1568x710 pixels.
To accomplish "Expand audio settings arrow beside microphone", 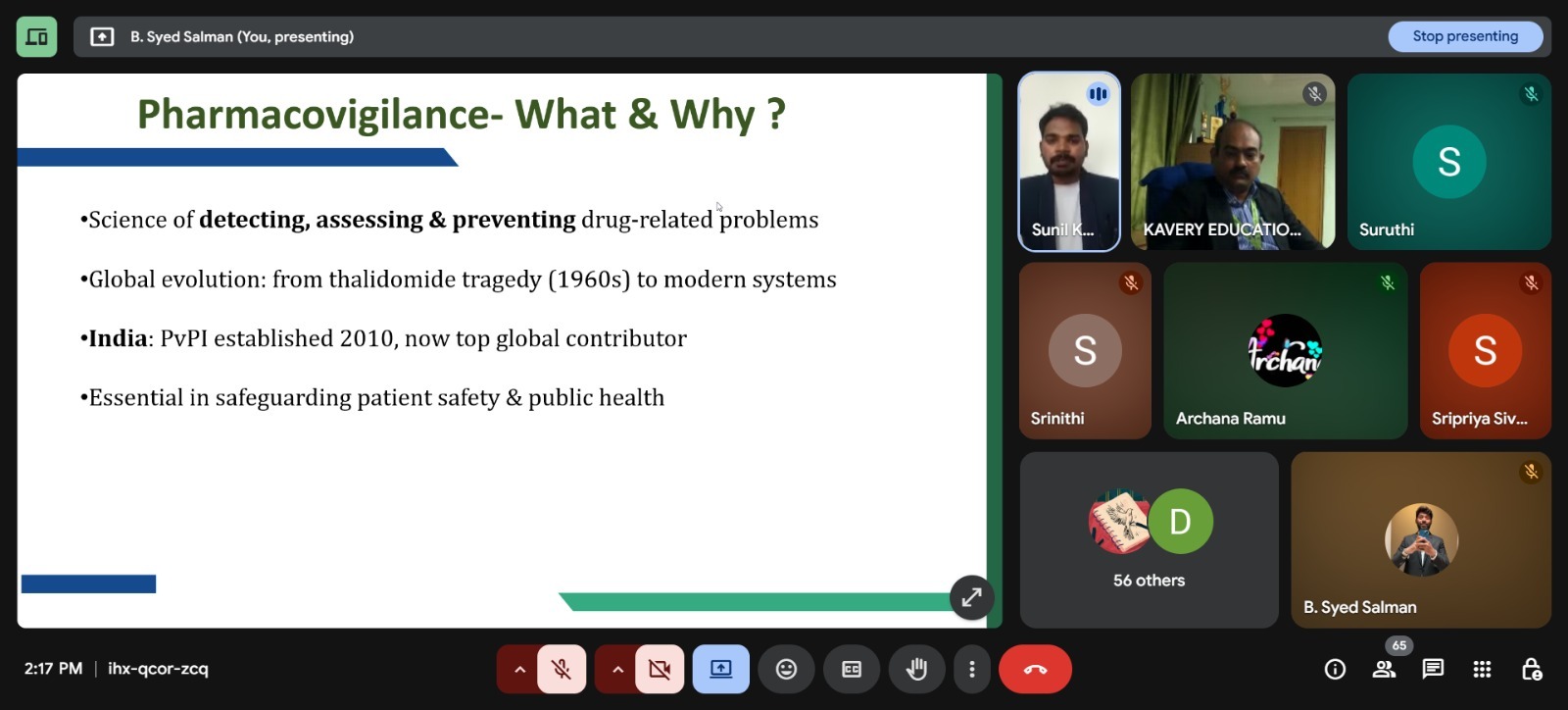I will click(x=519, y=669).
